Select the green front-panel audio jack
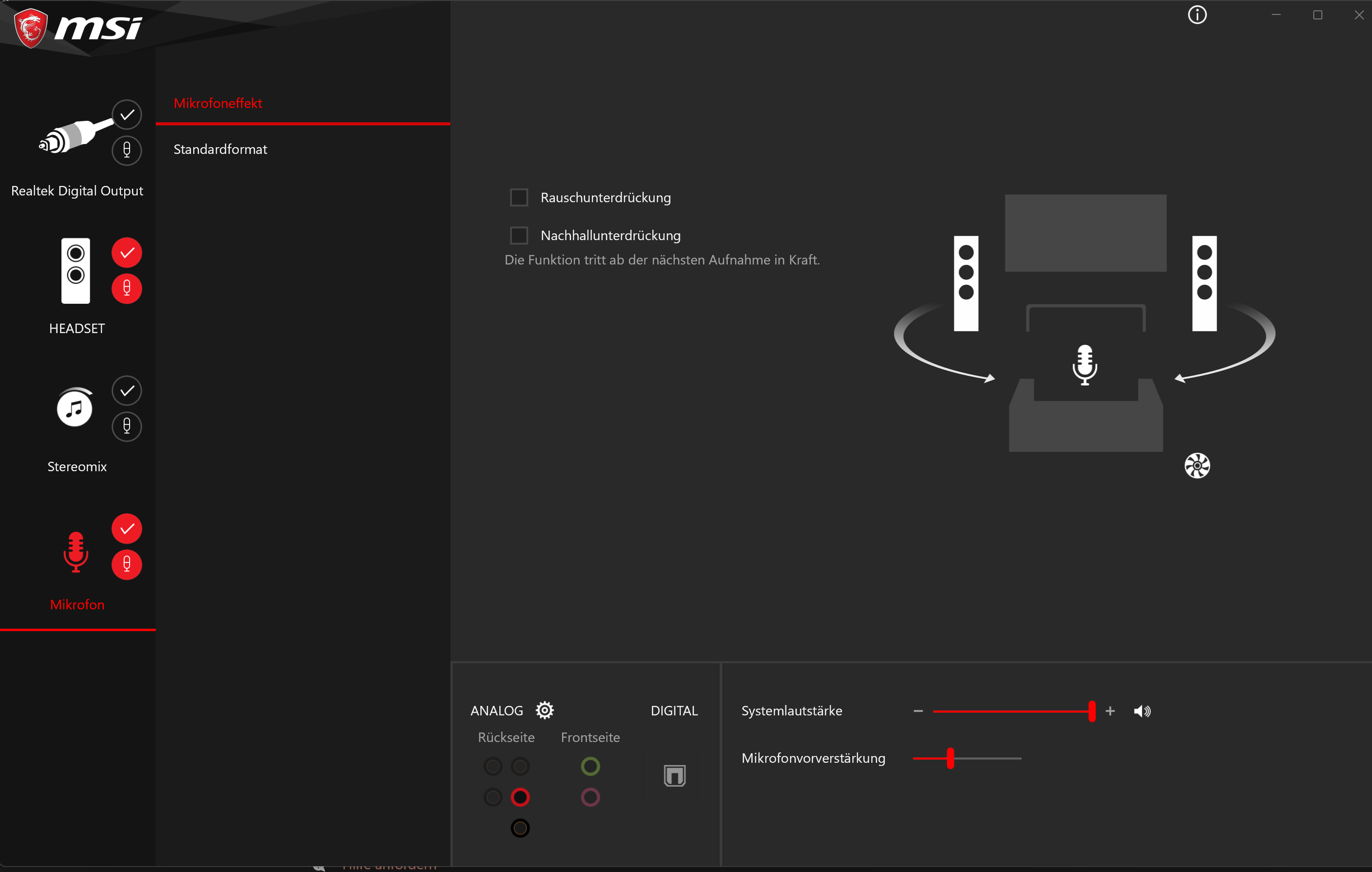Viewport: 1372px width, 872px height. point(590,766)
